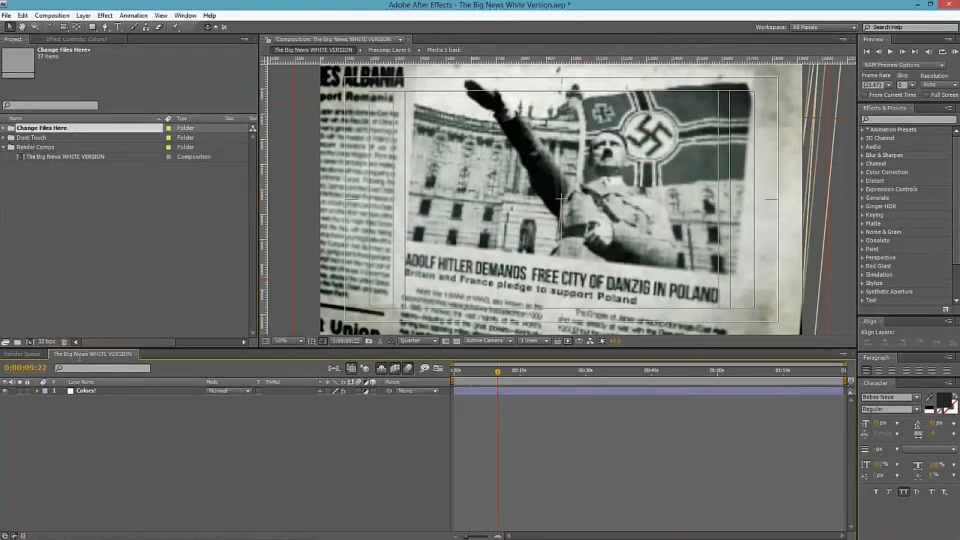Viewport: 960px width, 540px height.
Task: Open the Composition menu
Action: tap(52, 15)
